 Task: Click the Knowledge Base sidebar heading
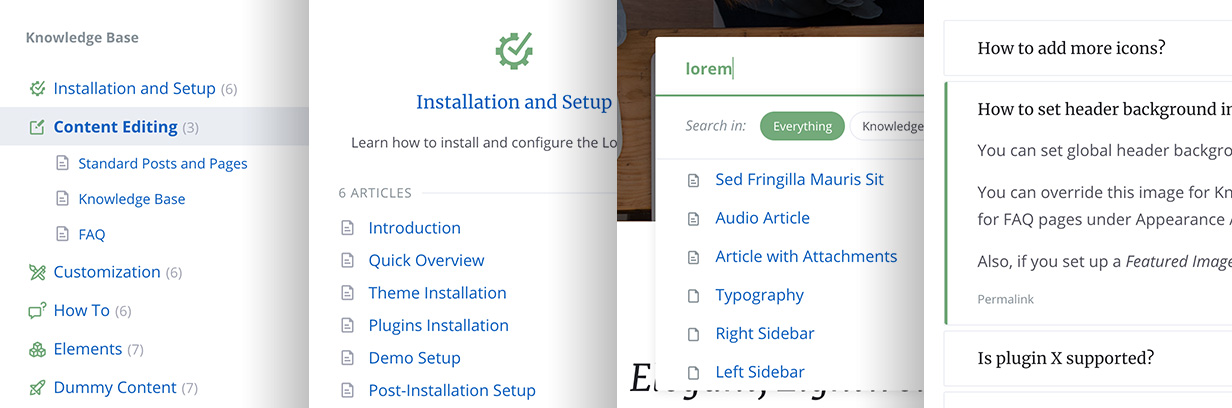(82, 38)
